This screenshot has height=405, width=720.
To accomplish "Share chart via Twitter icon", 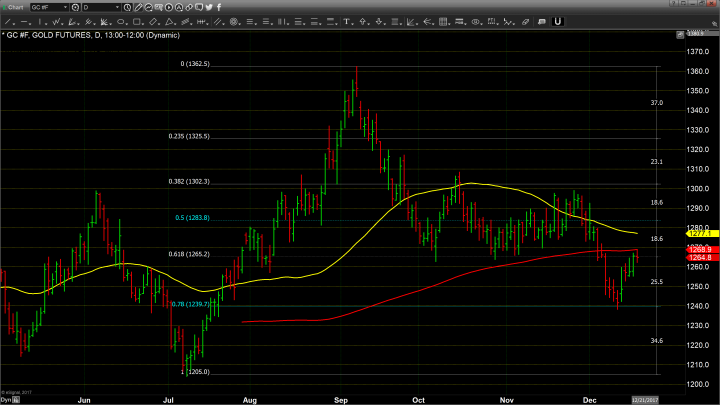I will pos(209,7).
